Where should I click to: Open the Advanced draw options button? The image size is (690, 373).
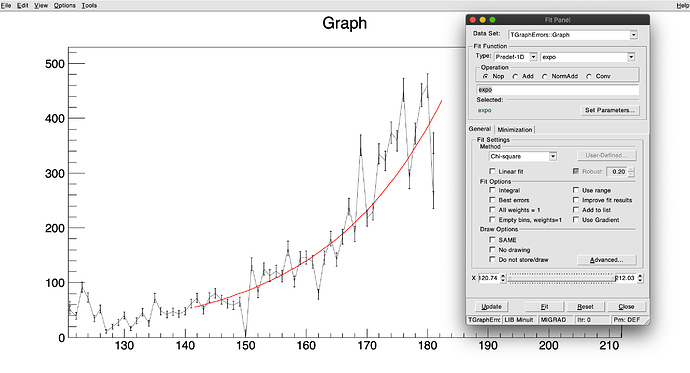point(606,260)
